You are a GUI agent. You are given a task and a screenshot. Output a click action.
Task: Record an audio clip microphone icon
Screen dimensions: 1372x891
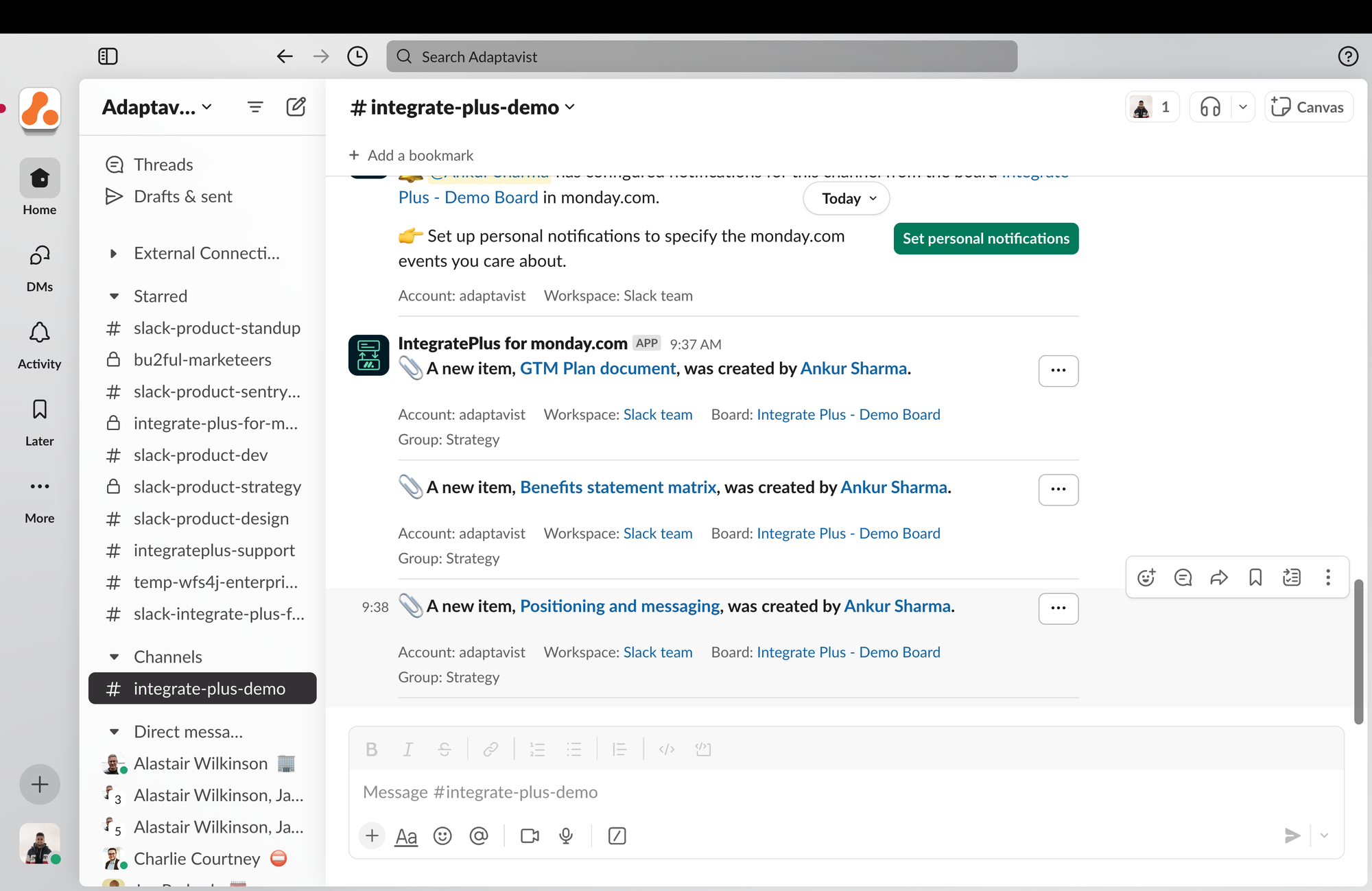pos(566,835)
